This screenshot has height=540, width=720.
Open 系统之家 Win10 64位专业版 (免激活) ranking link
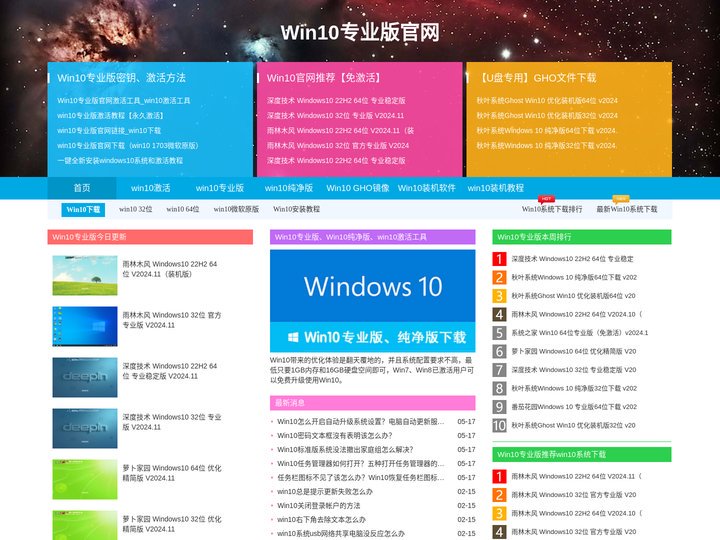click(579, 333)
